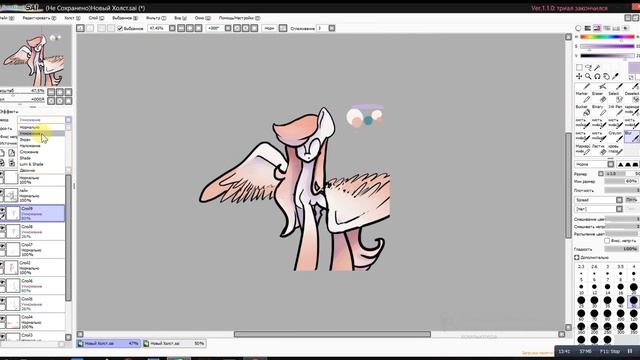This screenshot has width=640, height=360.
Task: Adjust the Value brightness slider
Action: (607, 56)
